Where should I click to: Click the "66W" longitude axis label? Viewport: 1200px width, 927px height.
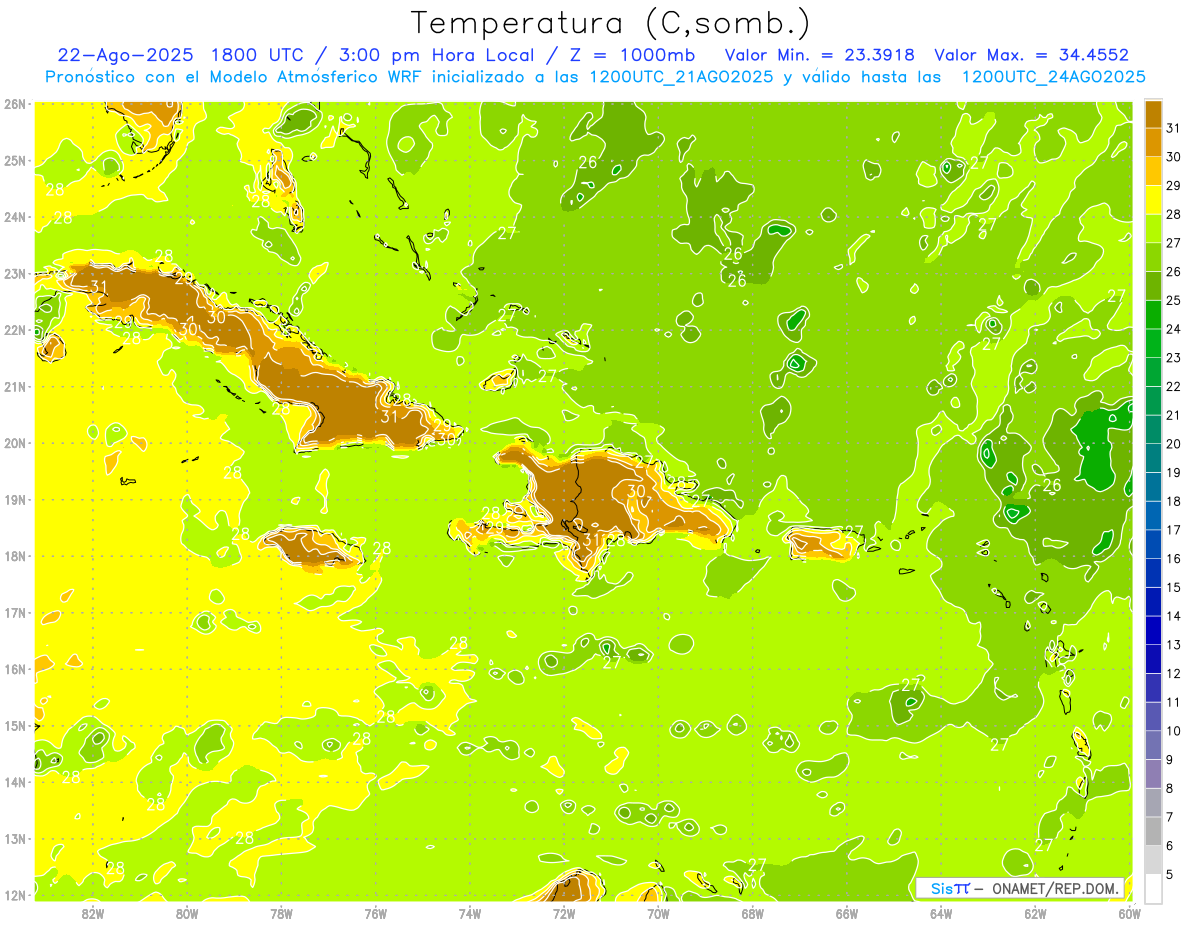[847, 913]
